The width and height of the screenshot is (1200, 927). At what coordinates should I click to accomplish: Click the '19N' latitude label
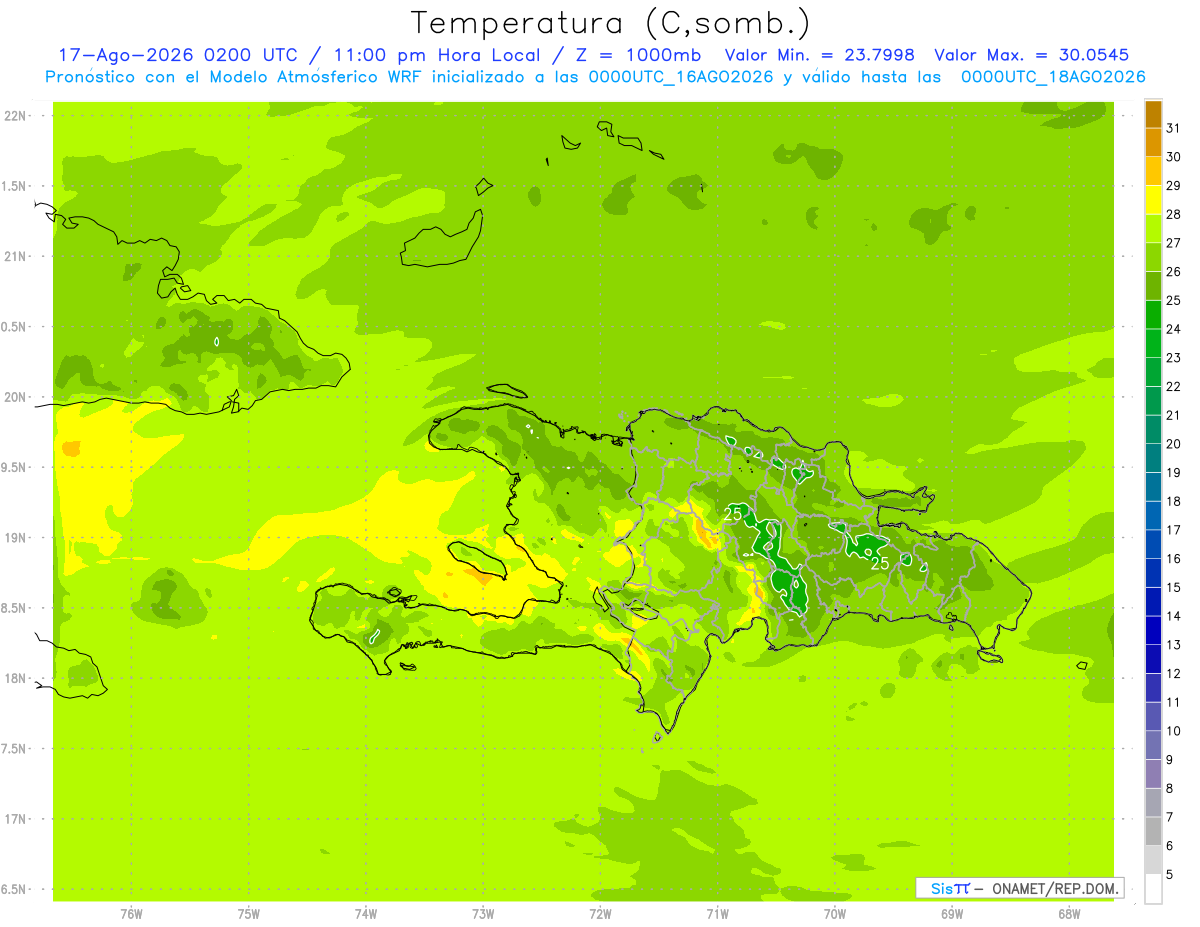pos(16,538)
